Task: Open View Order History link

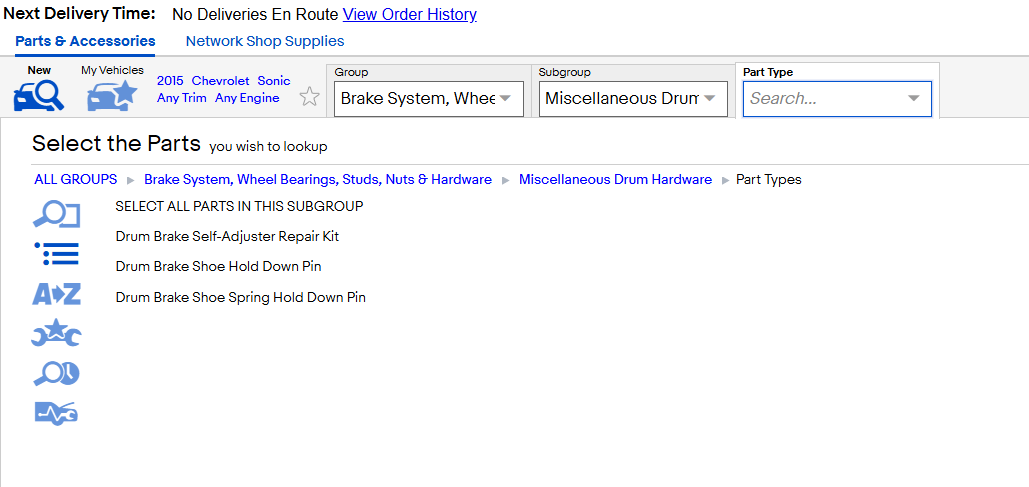Action: click(x=410, y=14)
